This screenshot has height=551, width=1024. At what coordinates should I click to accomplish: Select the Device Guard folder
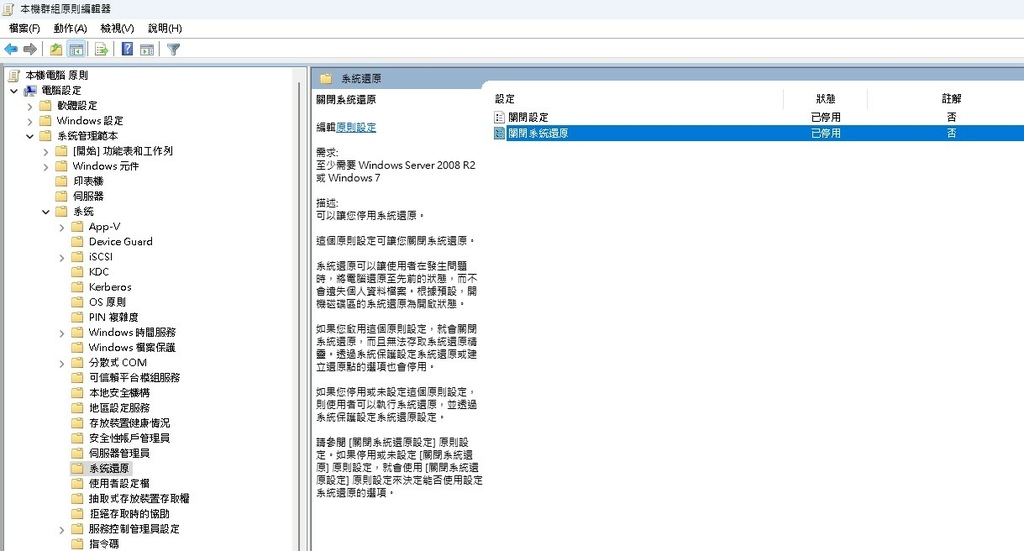click(121, 242)
